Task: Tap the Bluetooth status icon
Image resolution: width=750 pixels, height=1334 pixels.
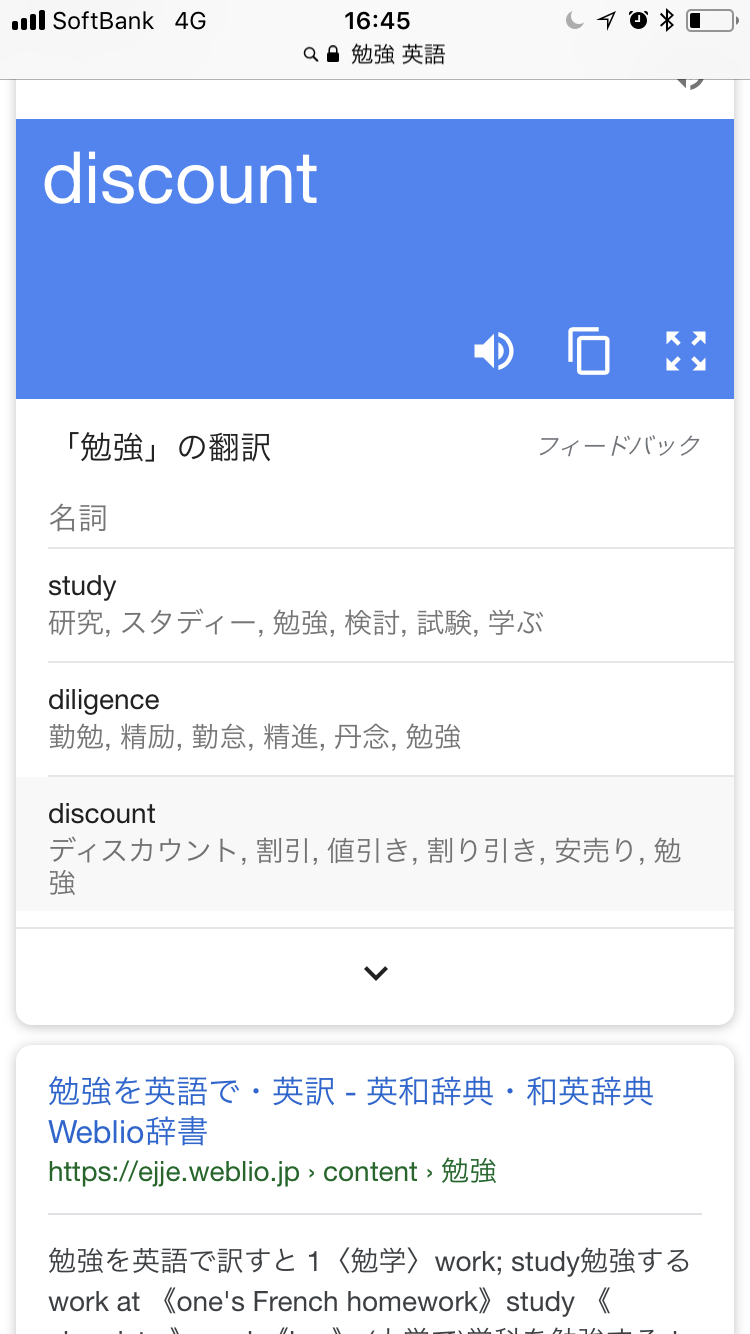Action: 667,20
